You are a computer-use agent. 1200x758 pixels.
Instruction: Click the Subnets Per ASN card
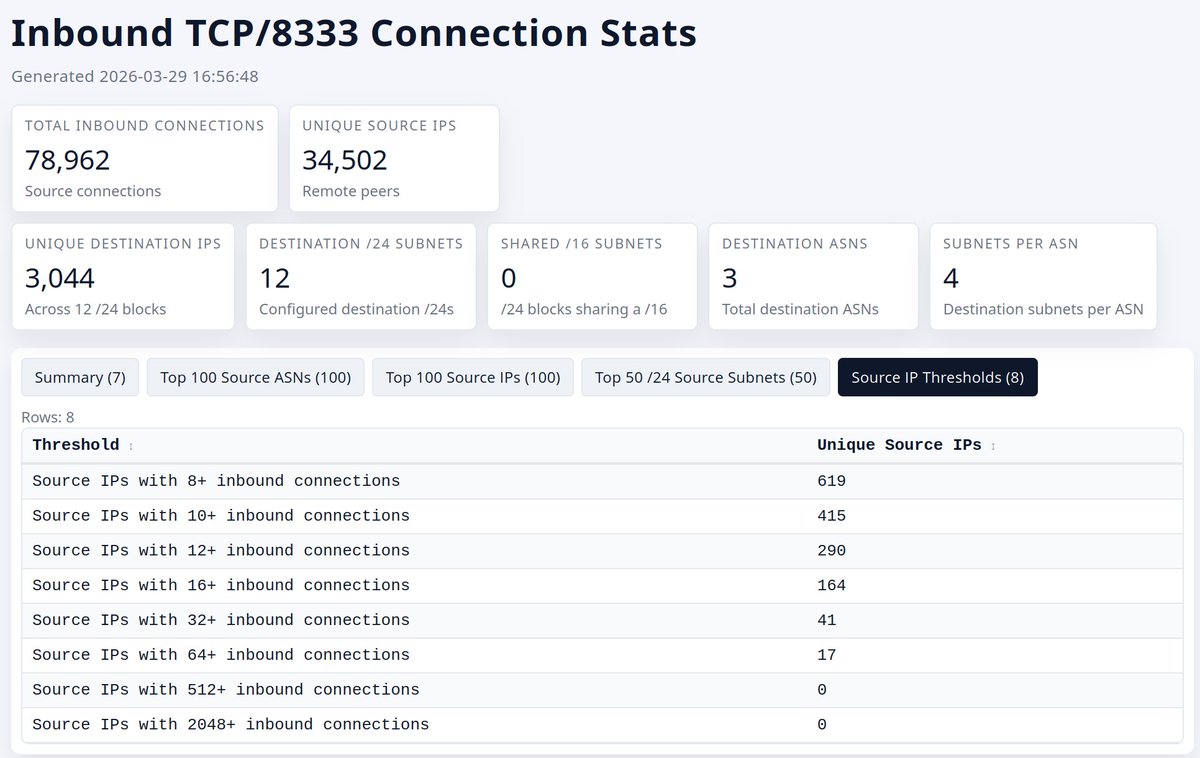[x=1043, y=276]
